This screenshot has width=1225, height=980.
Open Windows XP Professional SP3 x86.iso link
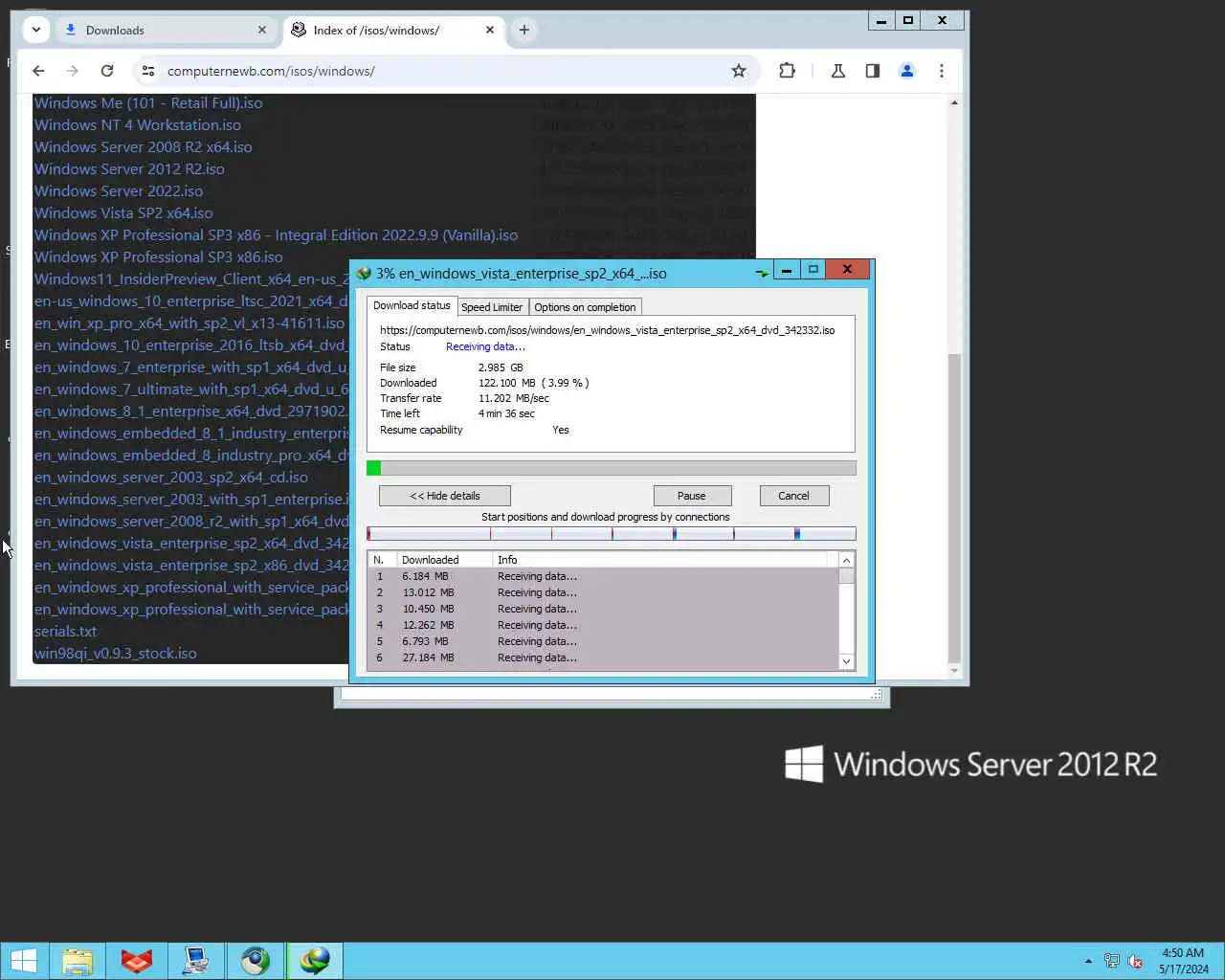[159, 257]
